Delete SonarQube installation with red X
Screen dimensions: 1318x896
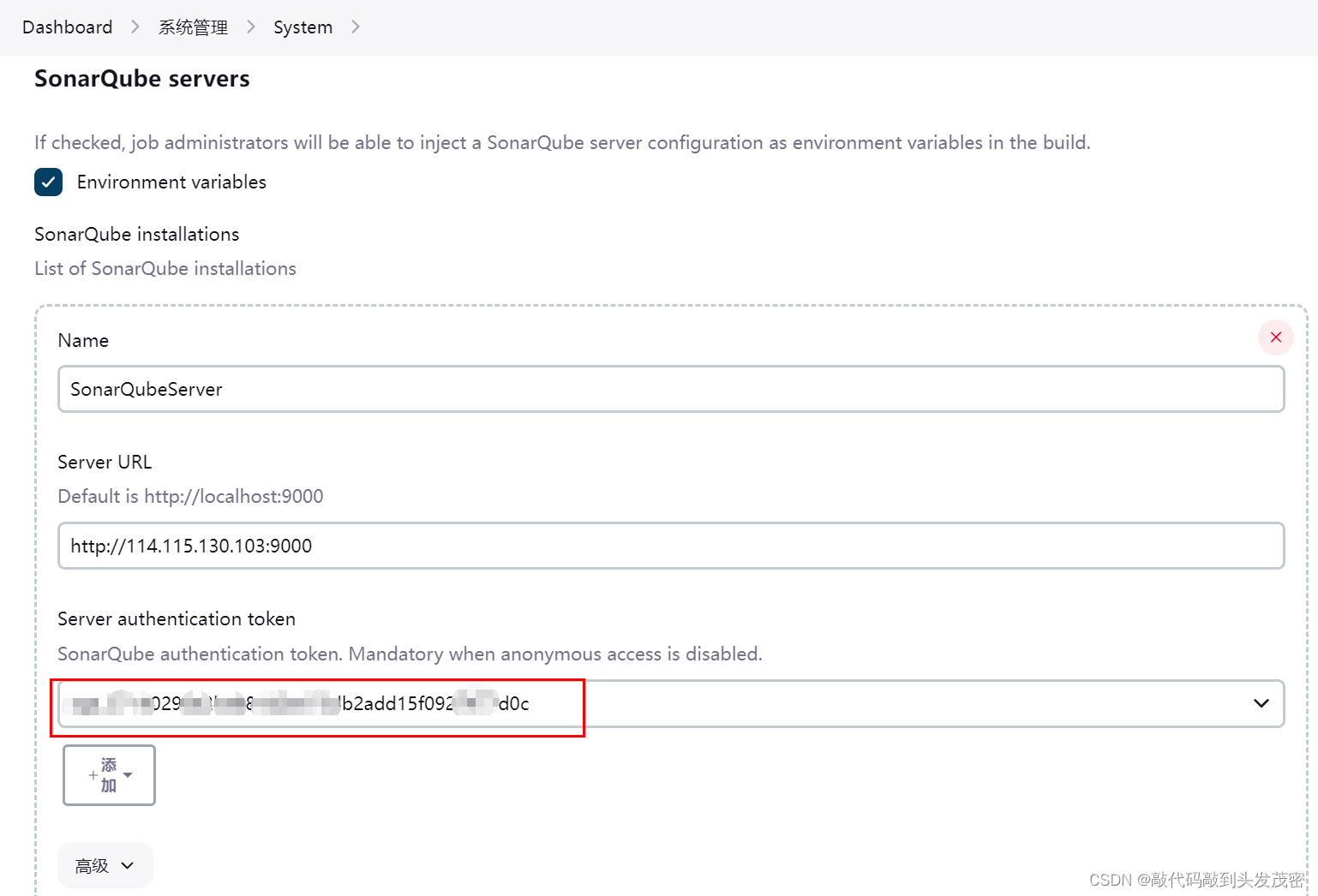click(x=1275, y=337)
